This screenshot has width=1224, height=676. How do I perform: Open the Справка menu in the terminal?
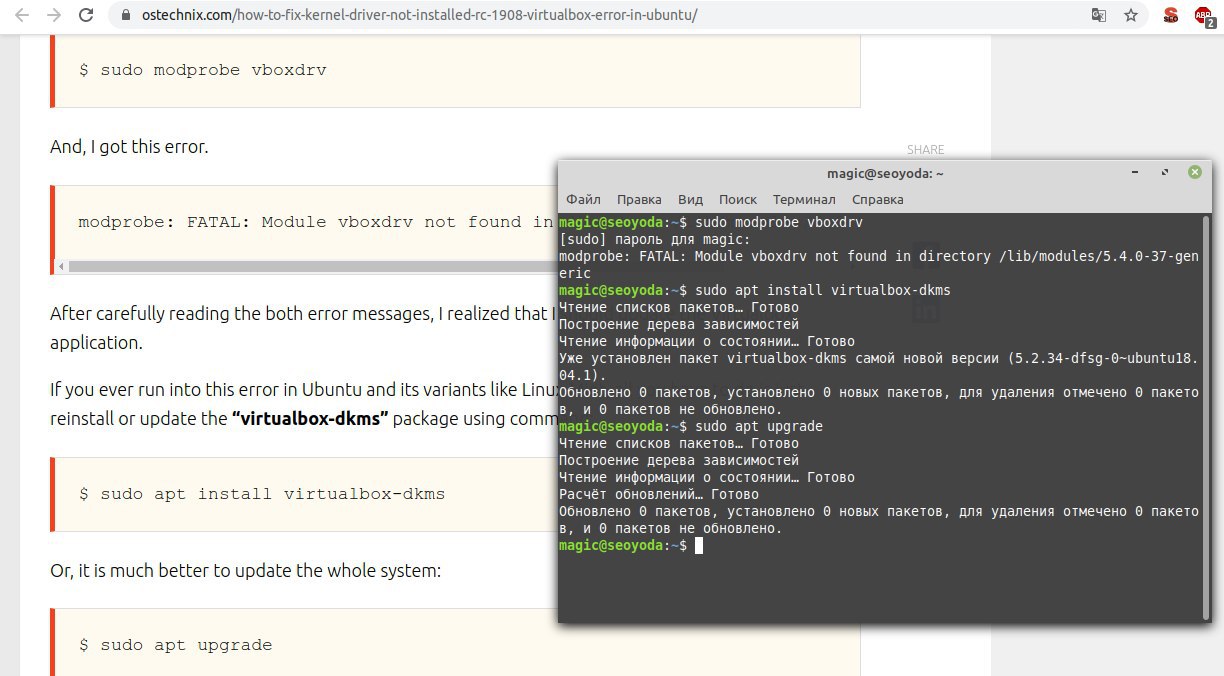coord(878,200)
